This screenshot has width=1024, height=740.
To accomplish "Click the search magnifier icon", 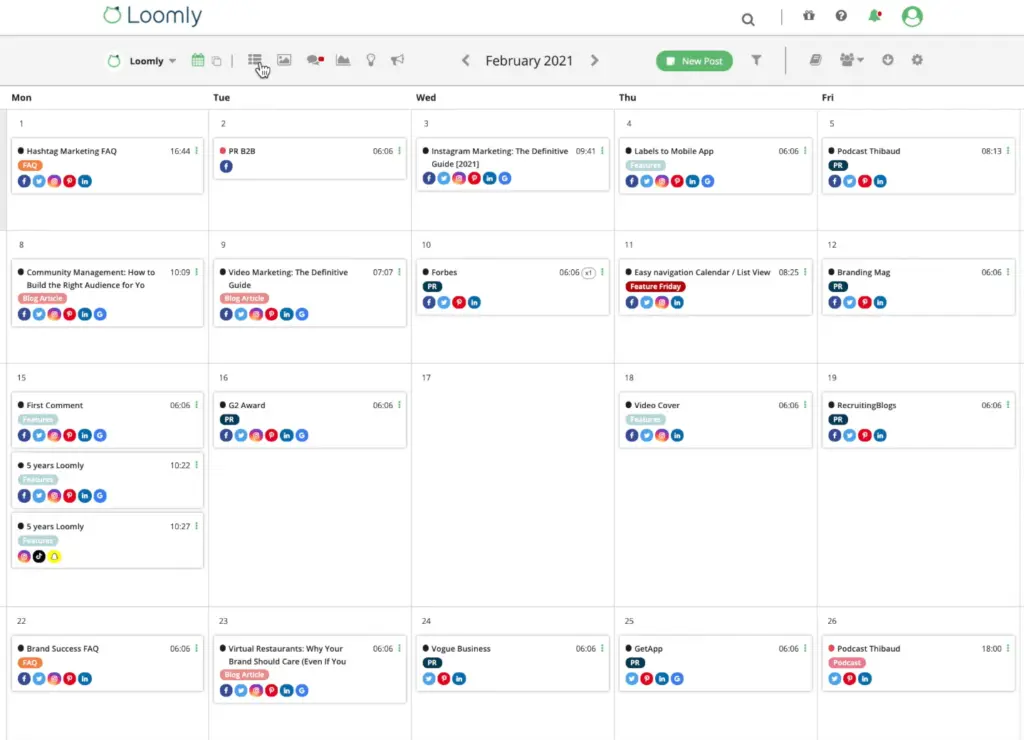I will tap(748, 18).
